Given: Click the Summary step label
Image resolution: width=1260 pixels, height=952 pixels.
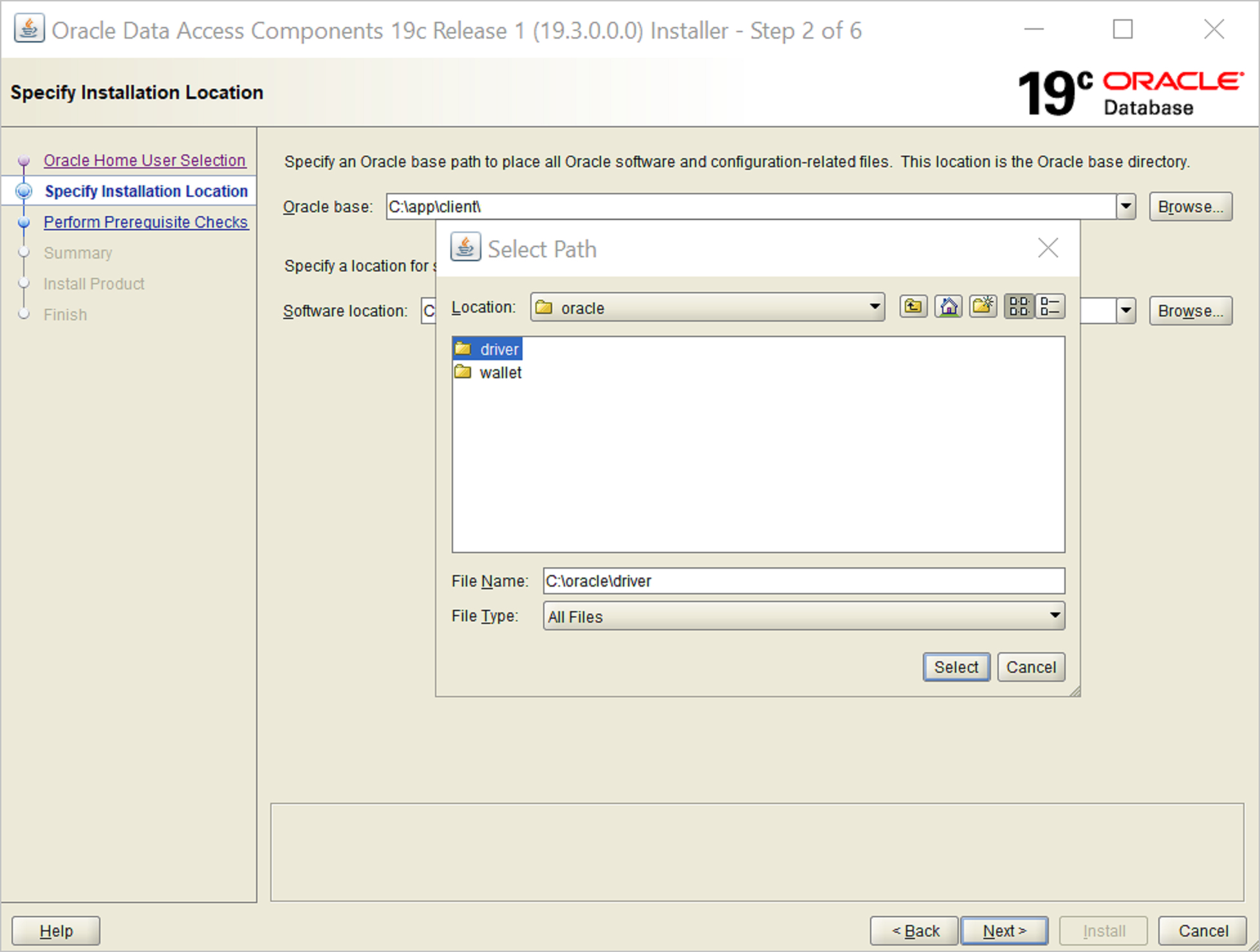Looking at the screenshot, I should (x=78, y=253).
